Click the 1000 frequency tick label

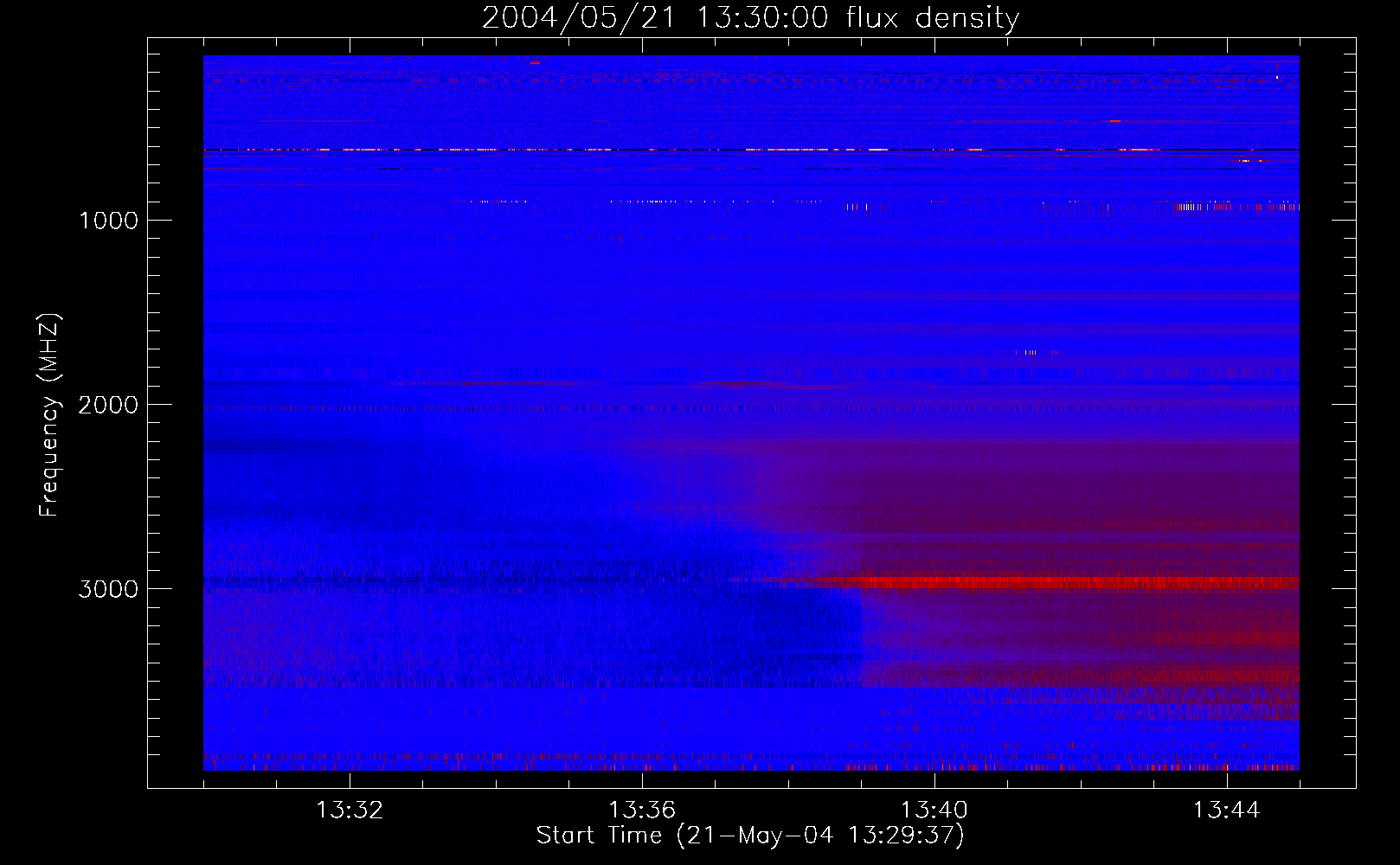coord(108,221)
